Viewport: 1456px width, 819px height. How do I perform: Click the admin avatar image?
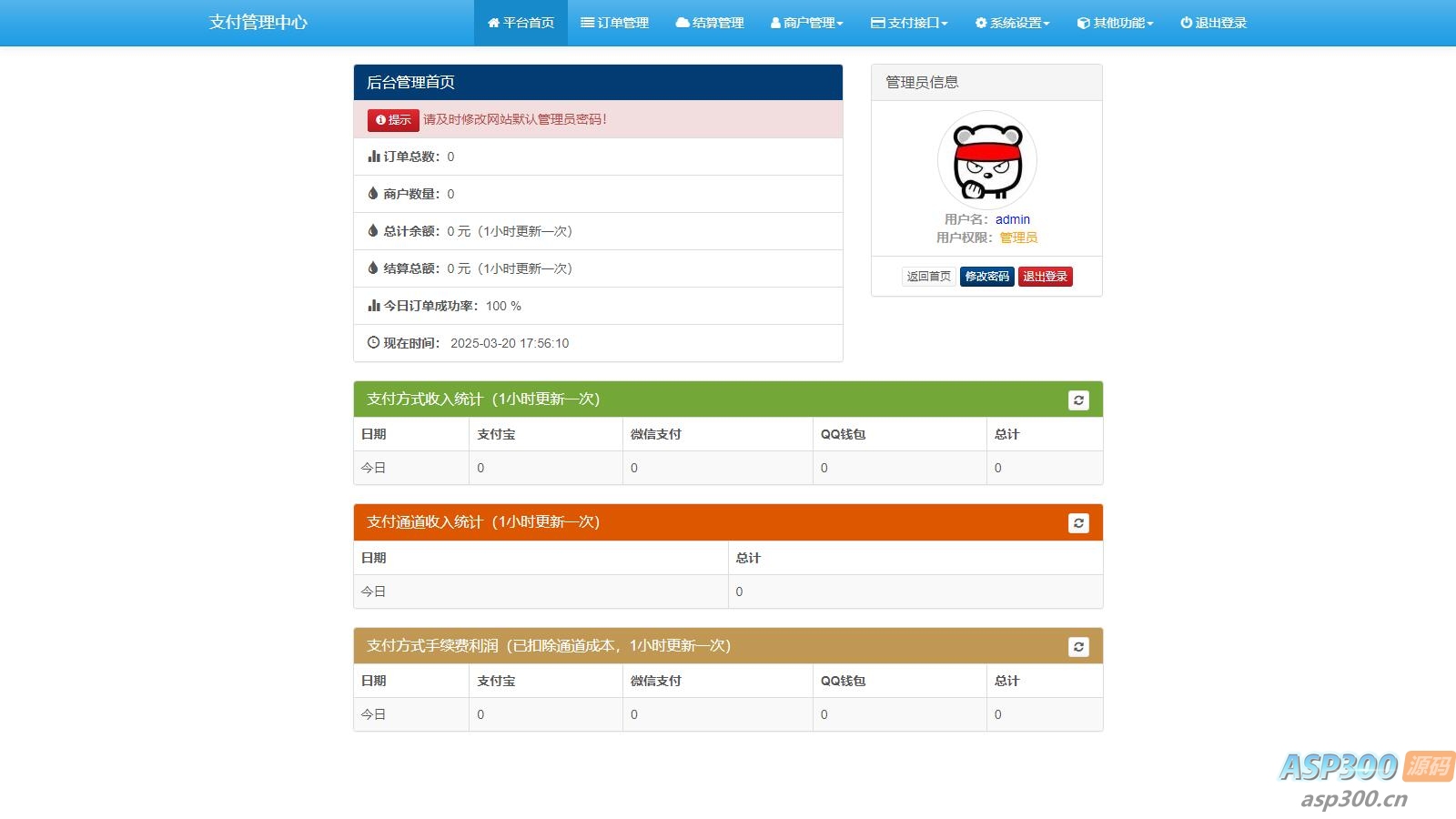pyautogui.click(x=986, y=159)
